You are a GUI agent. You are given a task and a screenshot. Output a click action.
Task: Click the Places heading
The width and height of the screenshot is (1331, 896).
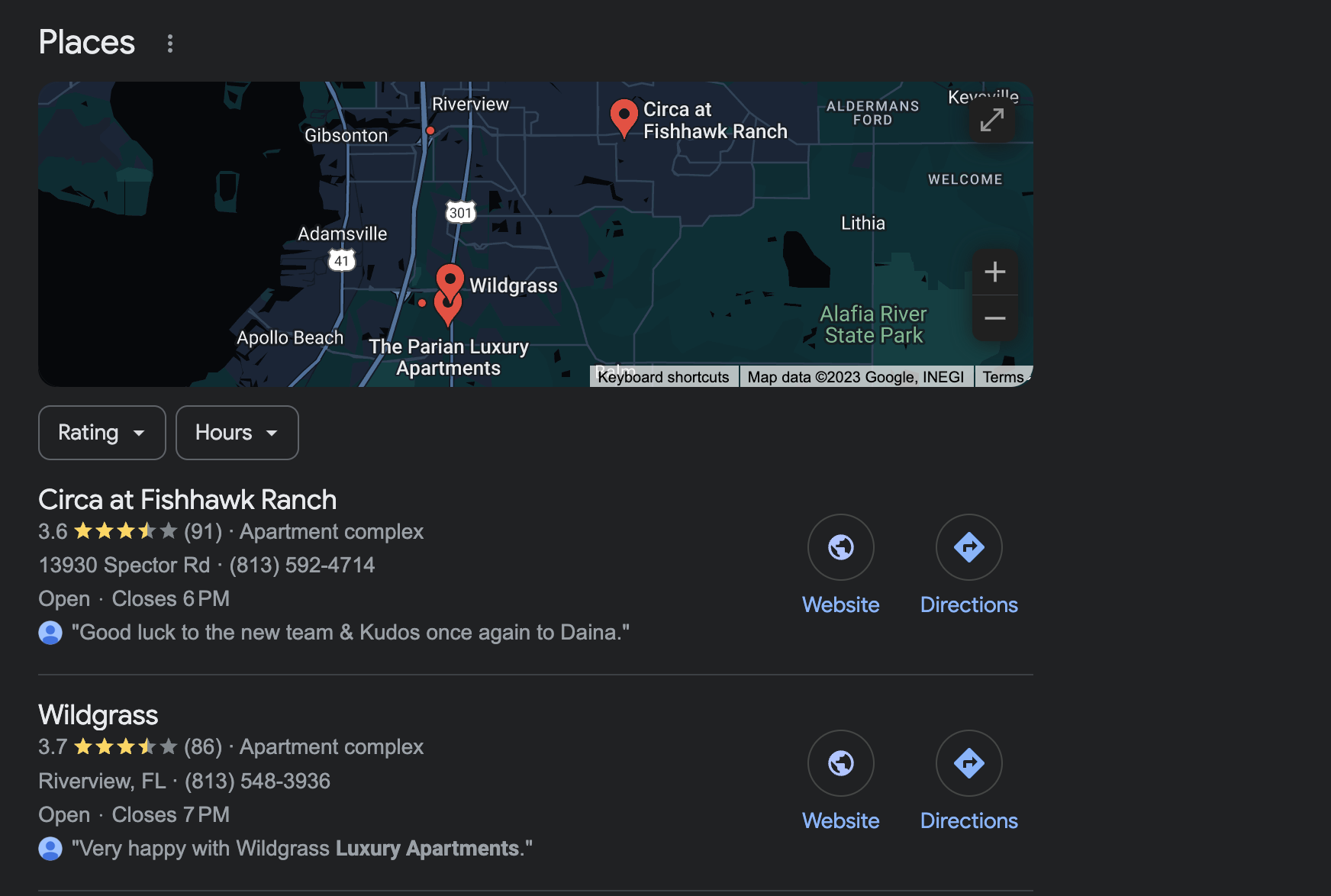[87, 42]
